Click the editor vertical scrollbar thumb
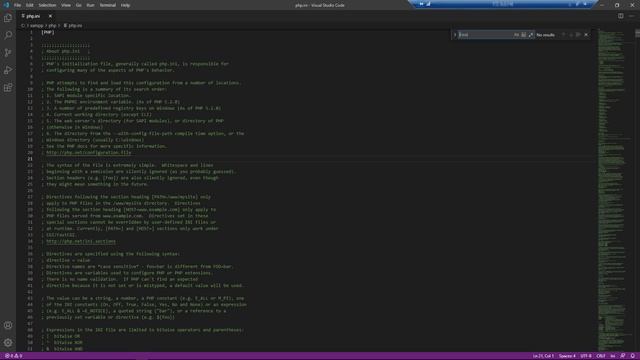Viewport: 640px width, 360px height. [x=637, y=33]
